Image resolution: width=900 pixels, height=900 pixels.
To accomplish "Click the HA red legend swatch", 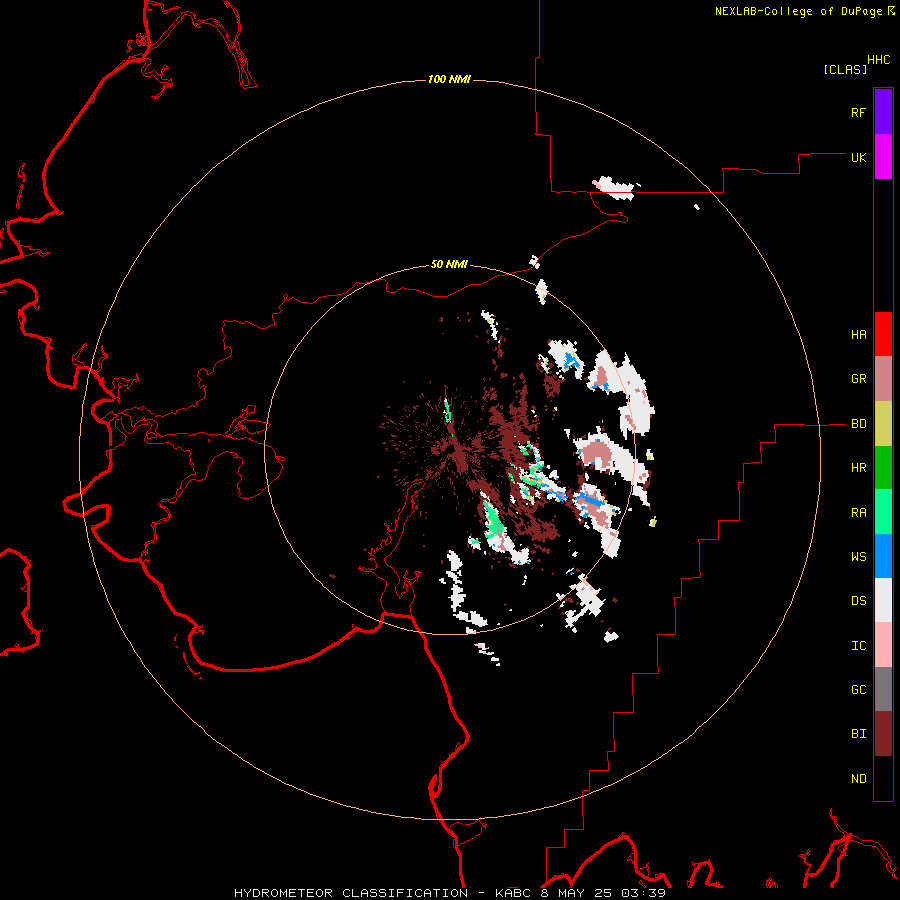I will coord(883,334).
